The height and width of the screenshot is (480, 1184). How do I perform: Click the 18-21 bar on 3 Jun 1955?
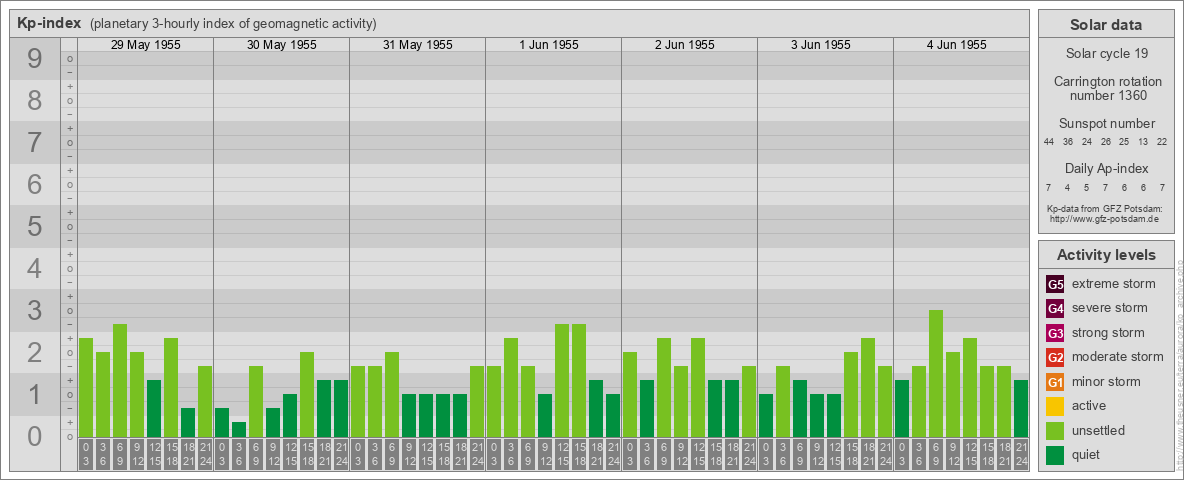click(x=868, y=387)
